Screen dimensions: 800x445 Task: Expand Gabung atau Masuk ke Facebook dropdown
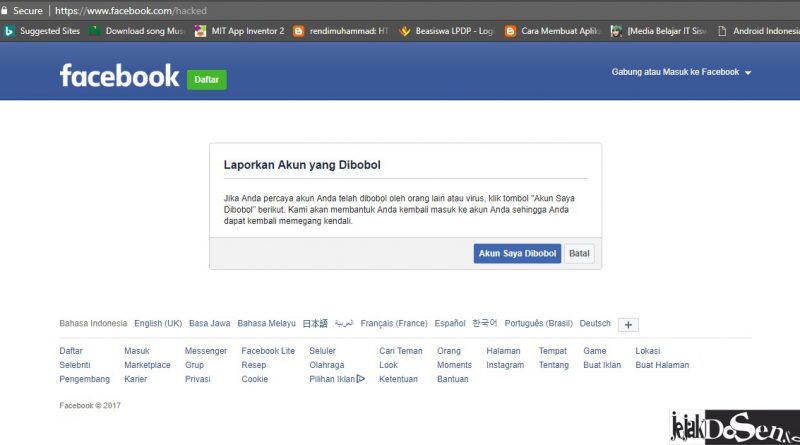(681, 72)
